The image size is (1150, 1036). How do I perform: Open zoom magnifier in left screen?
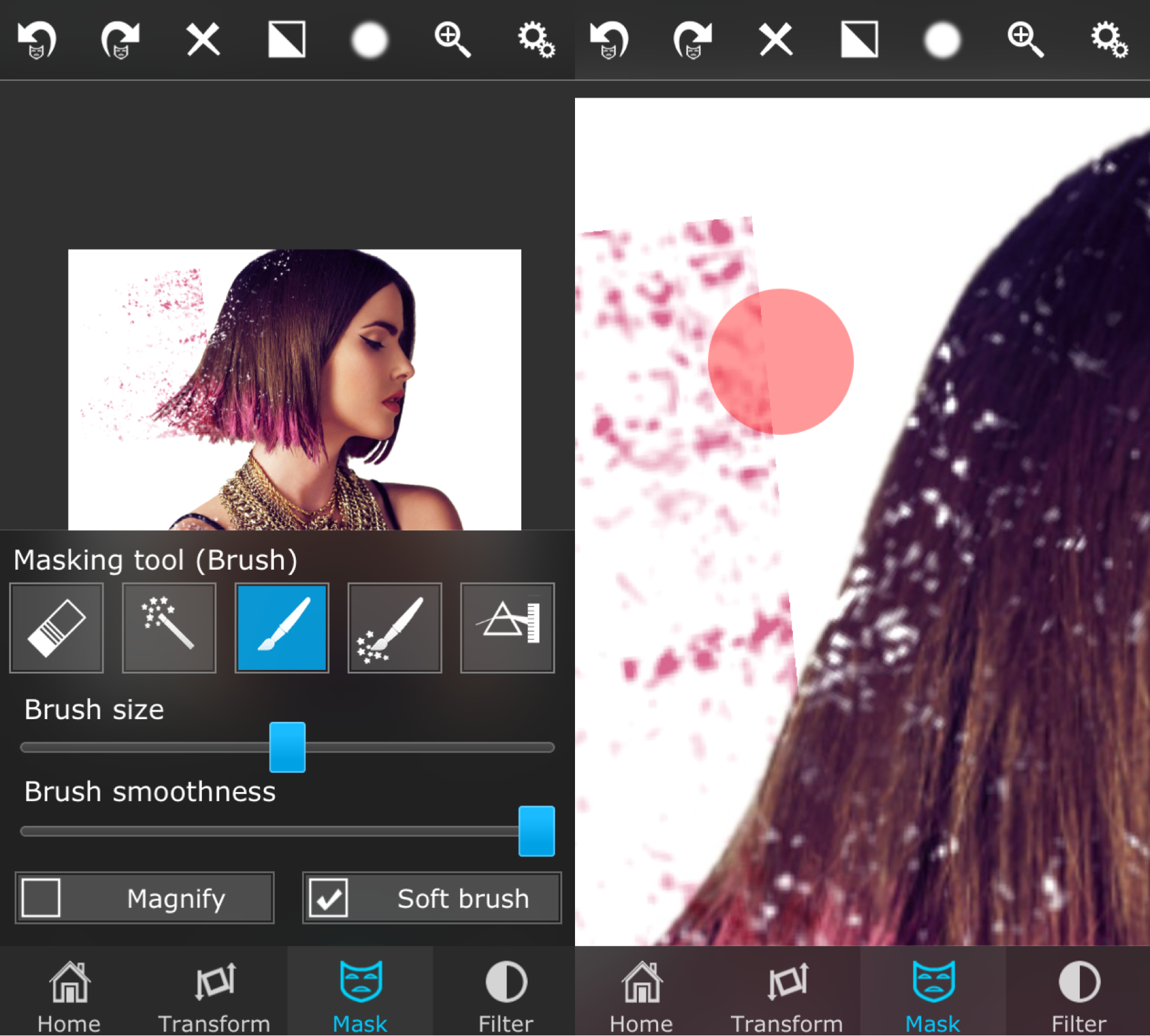(x=452, y=40)
